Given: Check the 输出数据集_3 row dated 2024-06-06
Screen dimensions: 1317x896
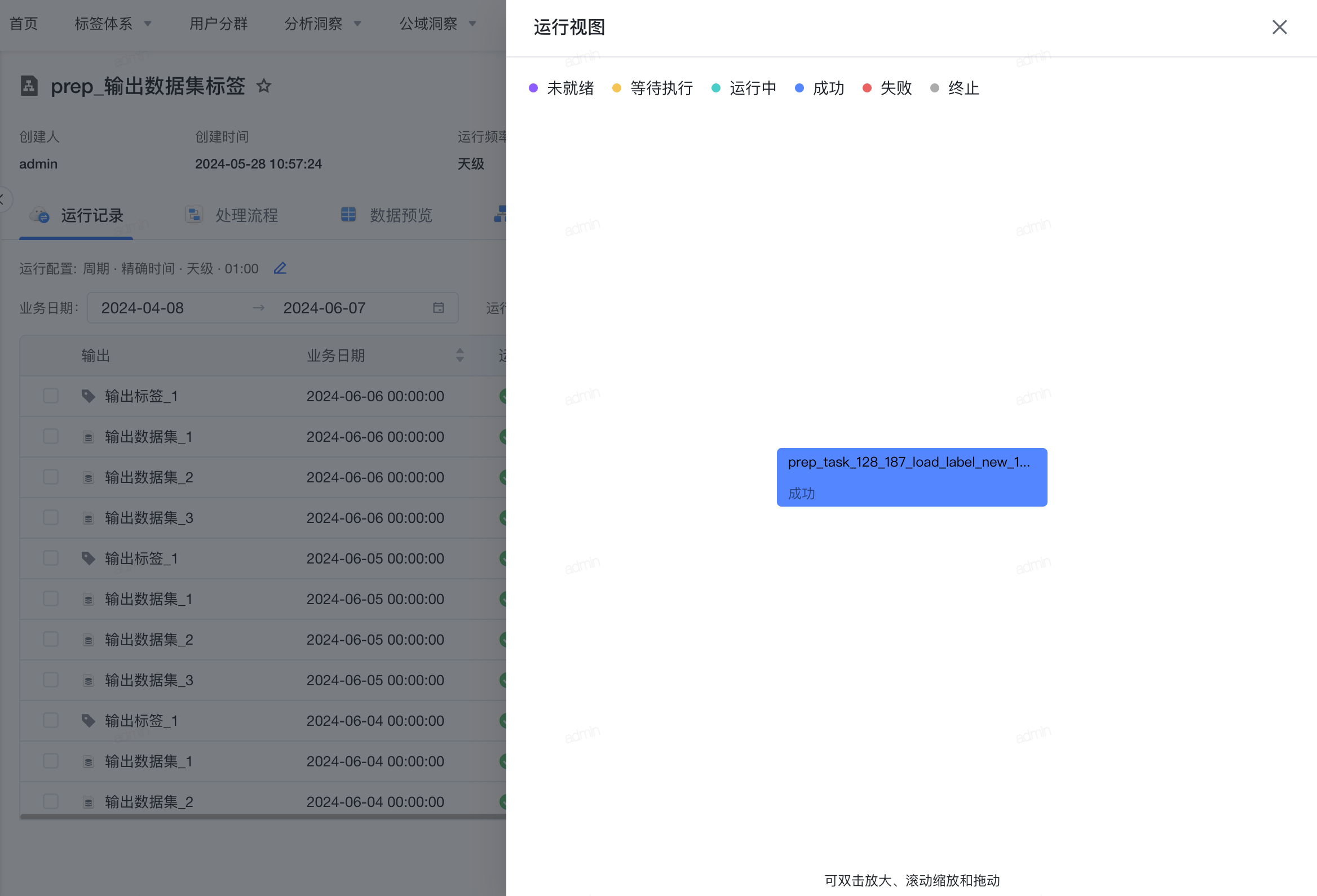Looking at the screenshot, I should [x=50, y=518].
